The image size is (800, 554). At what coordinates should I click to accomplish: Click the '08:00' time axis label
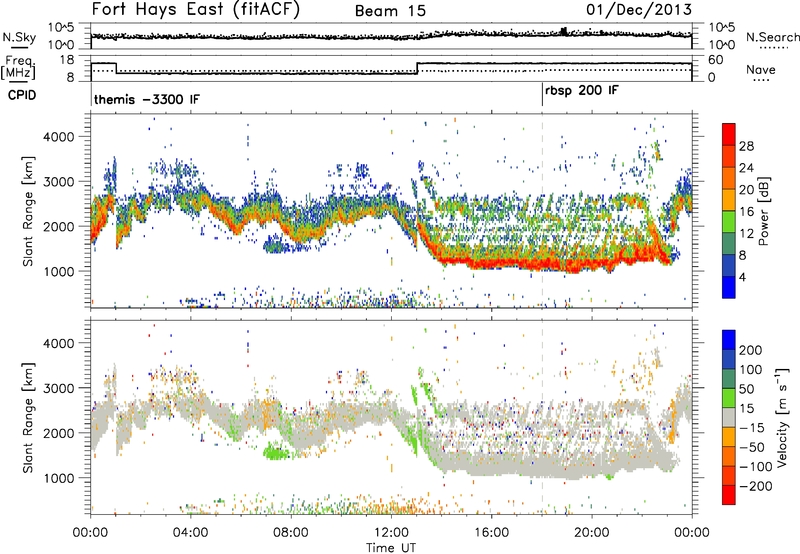tap(291, 533)
